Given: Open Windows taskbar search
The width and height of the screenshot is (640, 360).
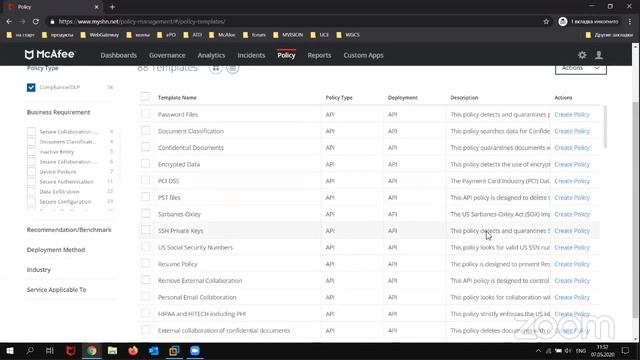Looking at the screenshot, I should pos(30,351).
